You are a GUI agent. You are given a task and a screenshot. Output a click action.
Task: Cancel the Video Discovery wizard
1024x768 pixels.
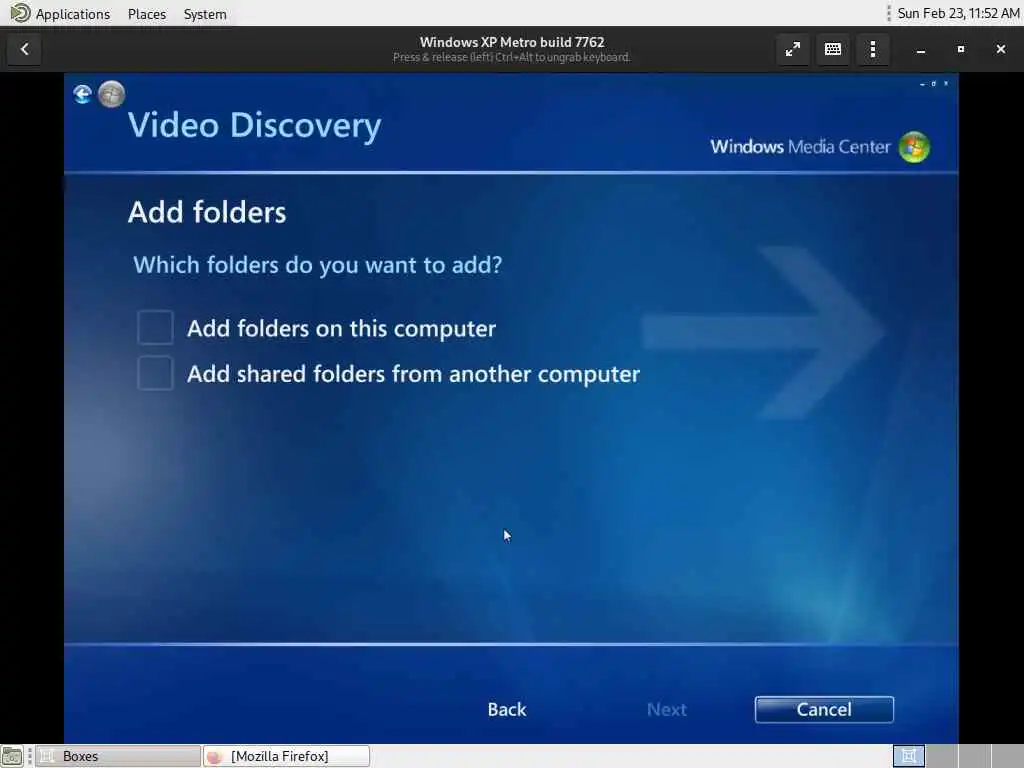[x=824, y=709]
